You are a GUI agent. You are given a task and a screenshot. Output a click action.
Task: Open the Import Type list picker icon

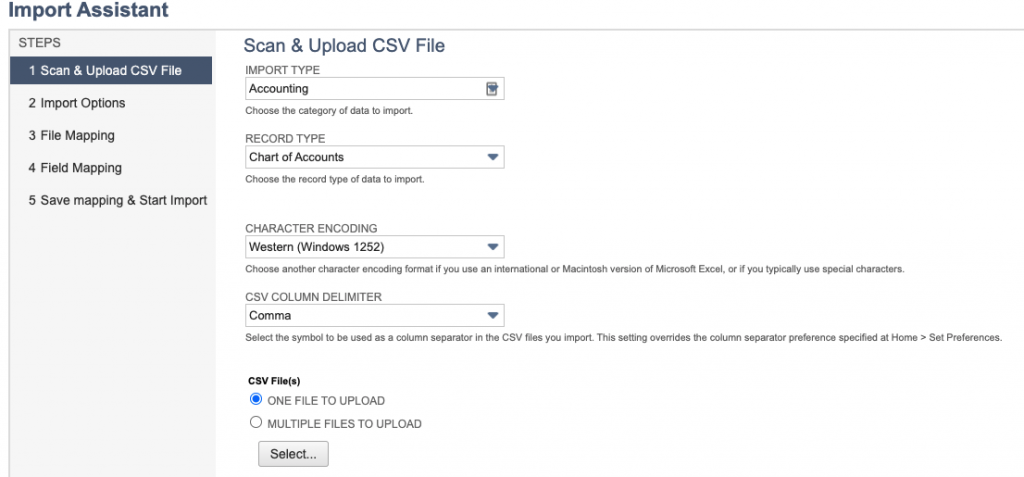tap(492, 89)
